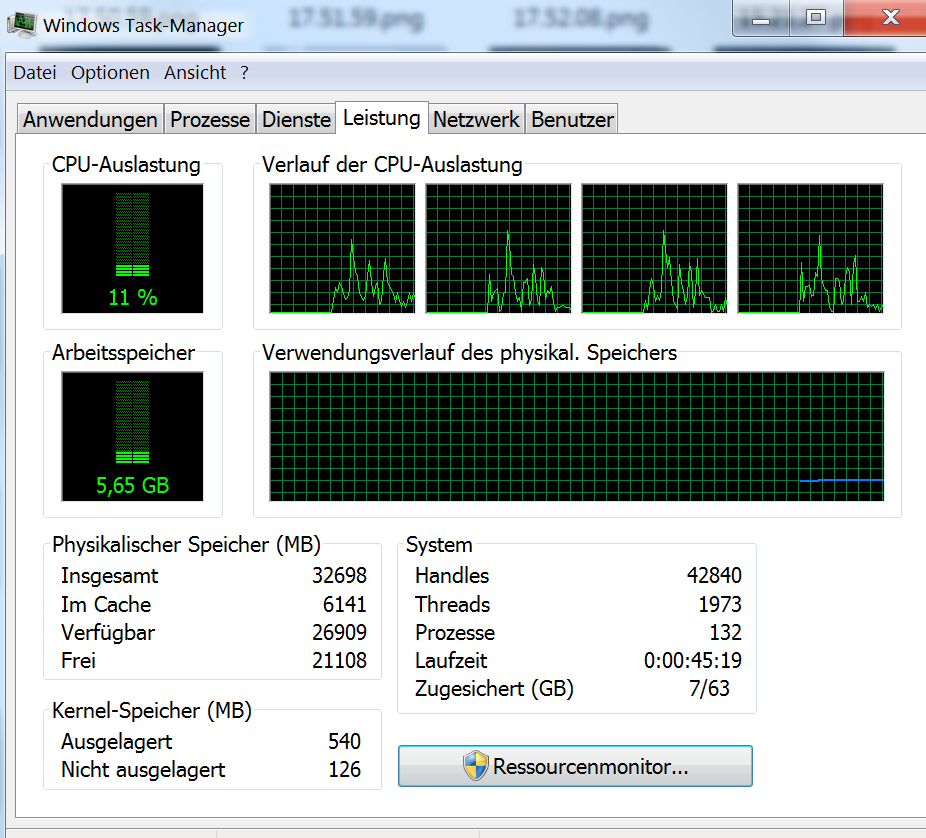The image size is (926, 838).
Task: Maximize the Task-Manager window
Action: point(816,18)
